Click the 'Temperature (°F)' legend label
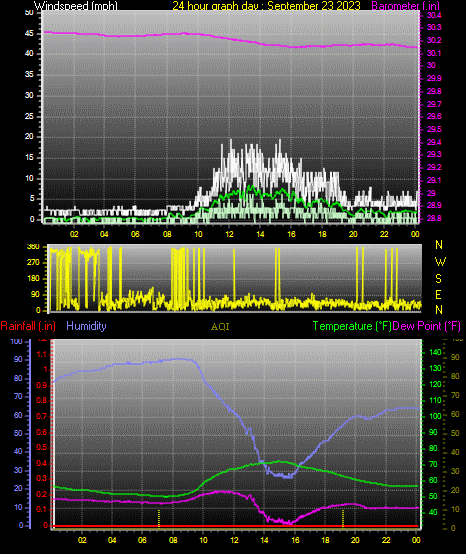The image size is (466, 554). click(x=352, y=326)
